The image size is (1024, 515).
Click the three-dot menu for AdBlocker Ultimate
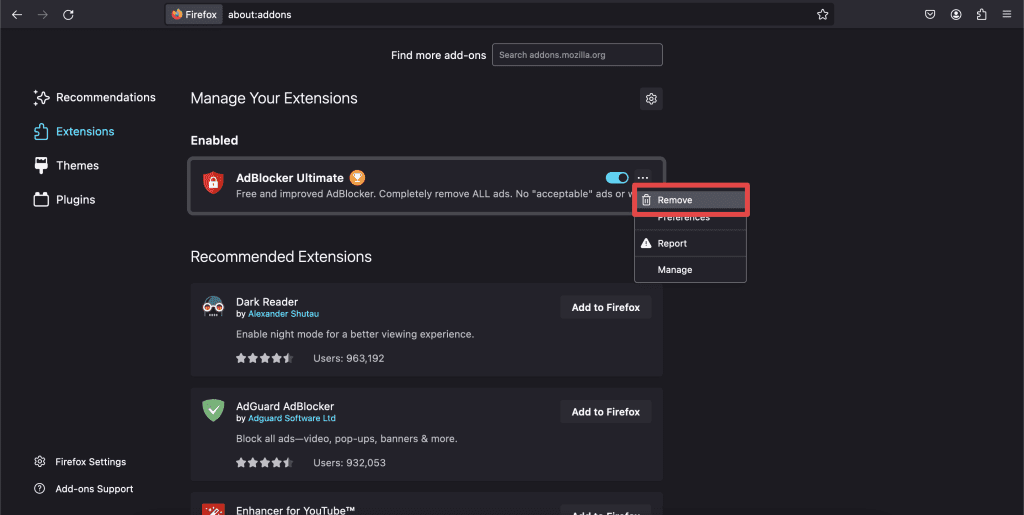coord(643,178)
